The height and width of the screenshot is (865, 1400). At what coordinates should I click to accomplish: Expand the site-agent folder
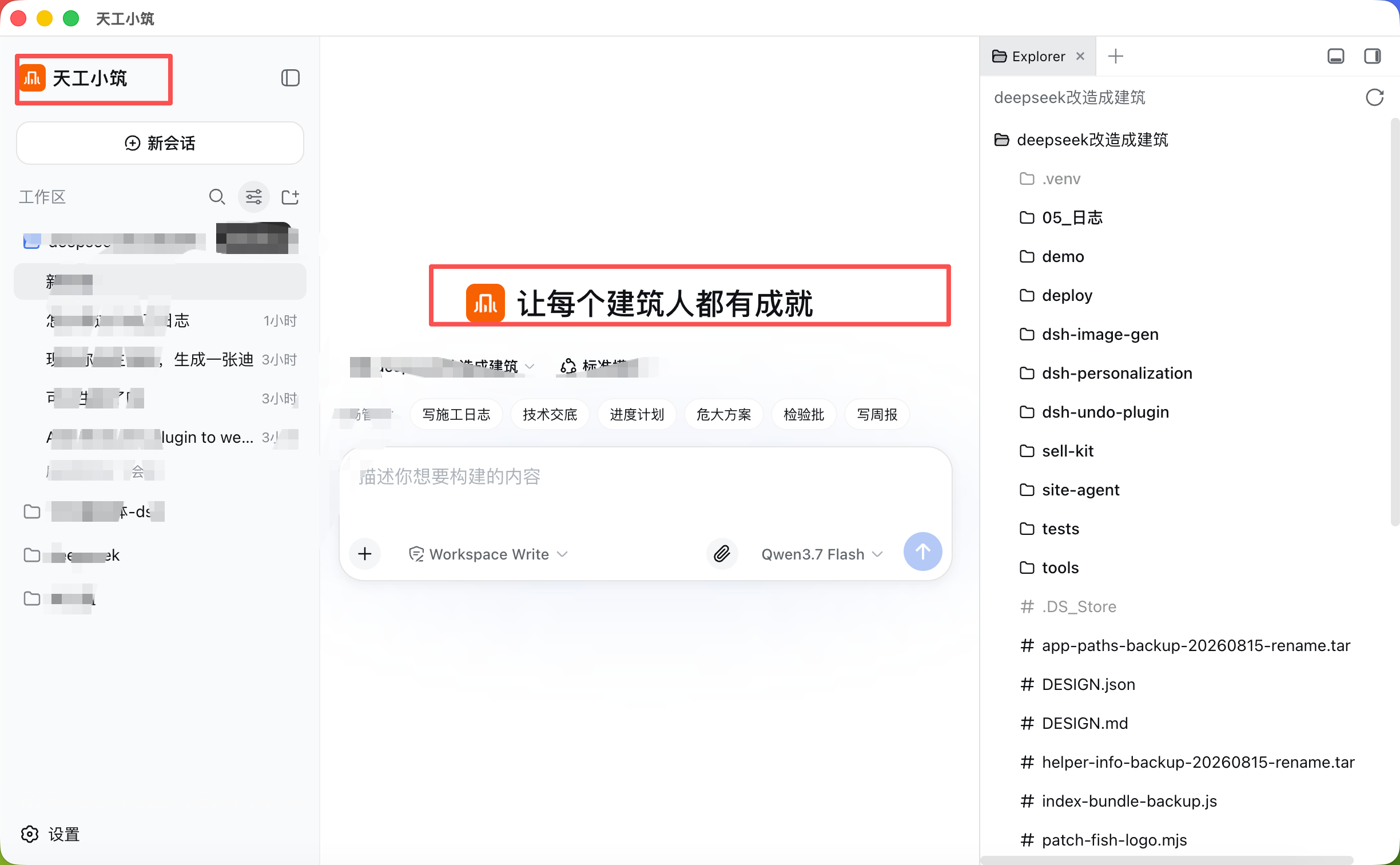pyautogui.click(x=1069, y=490)
